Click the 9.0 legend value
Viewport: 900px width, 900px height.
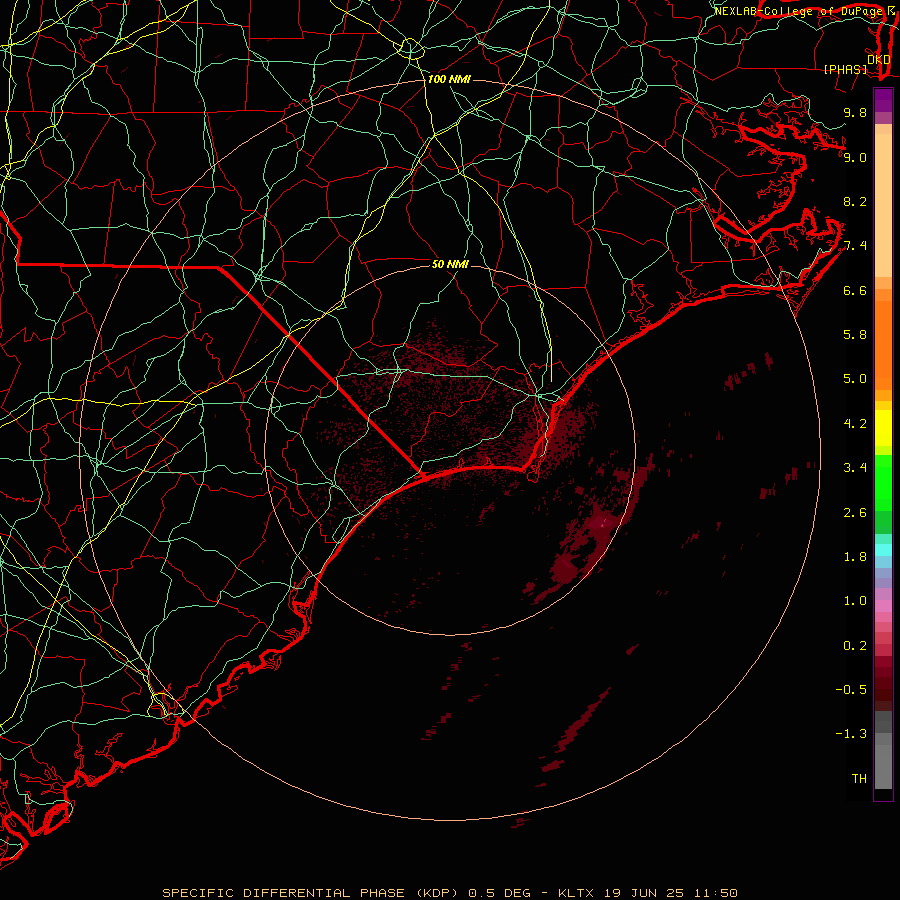point(855,157)
